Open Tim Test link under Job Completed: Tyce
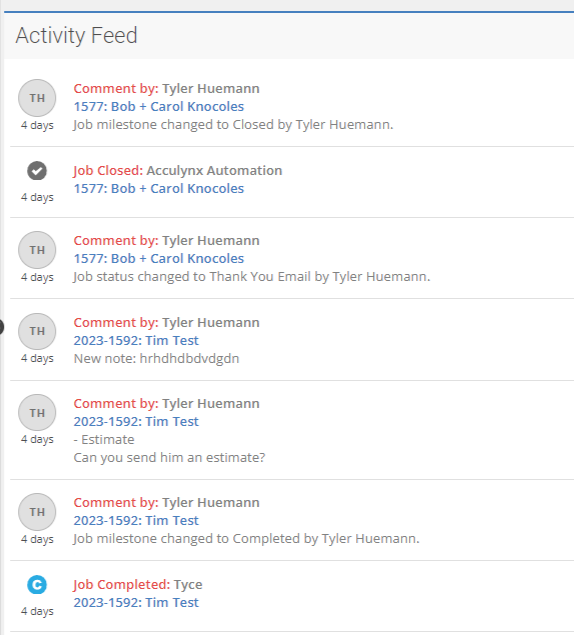The image size is (574, 635). pos(136,603)
